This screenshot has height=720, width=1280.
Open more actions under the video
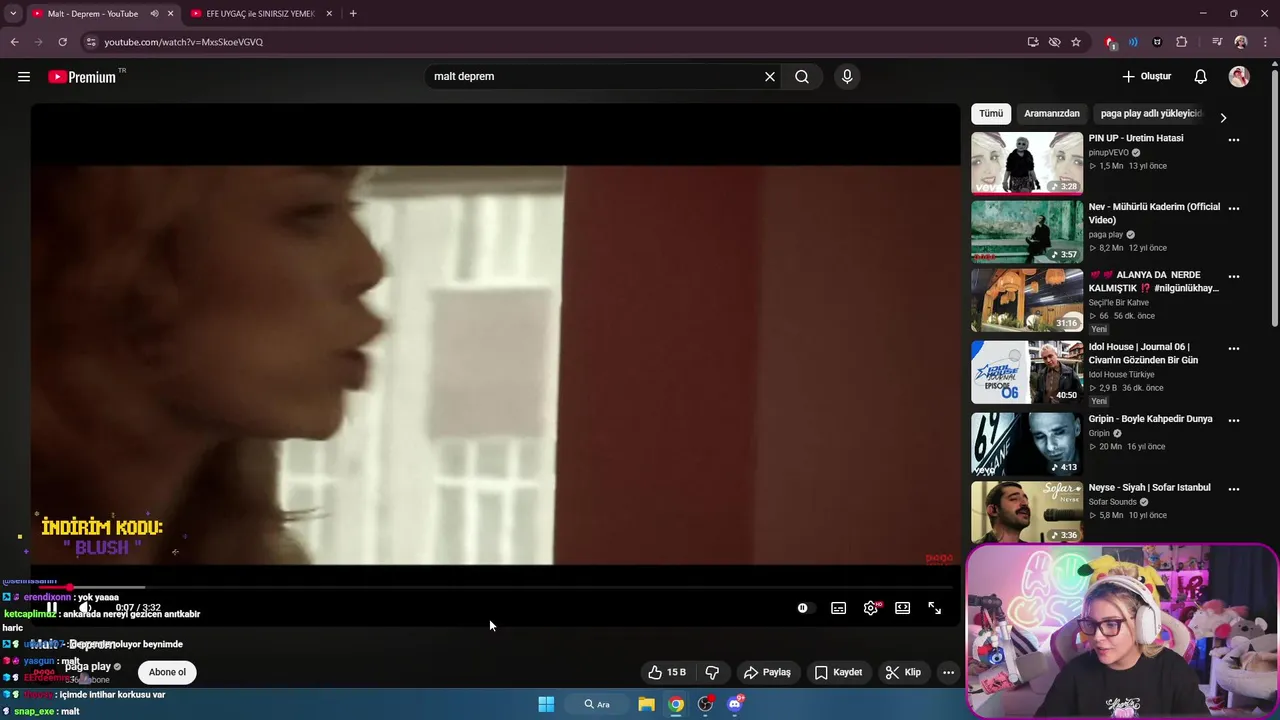(x=948, y=672)
